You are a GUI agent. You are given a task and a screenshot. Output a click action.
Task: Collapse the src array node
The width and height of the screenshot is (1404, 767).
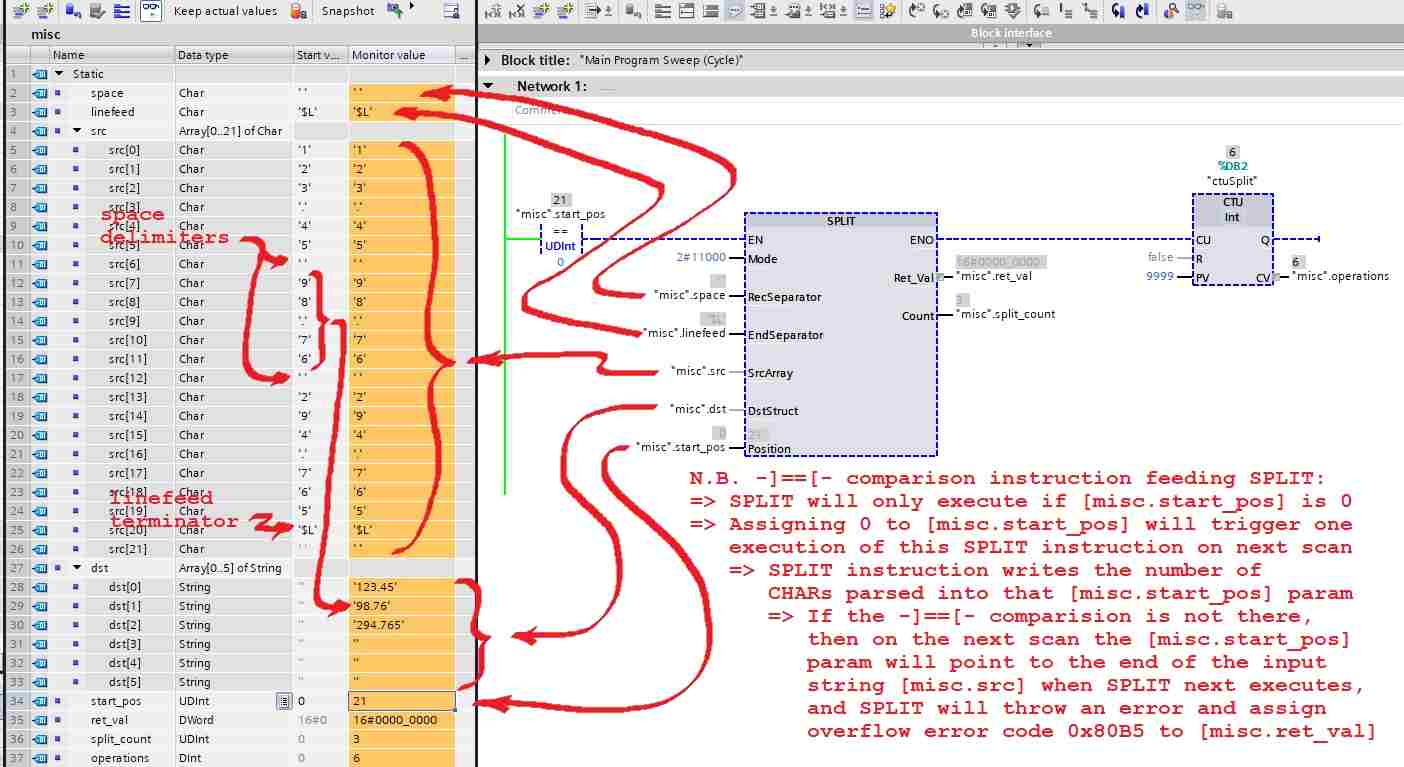[77, 131]
